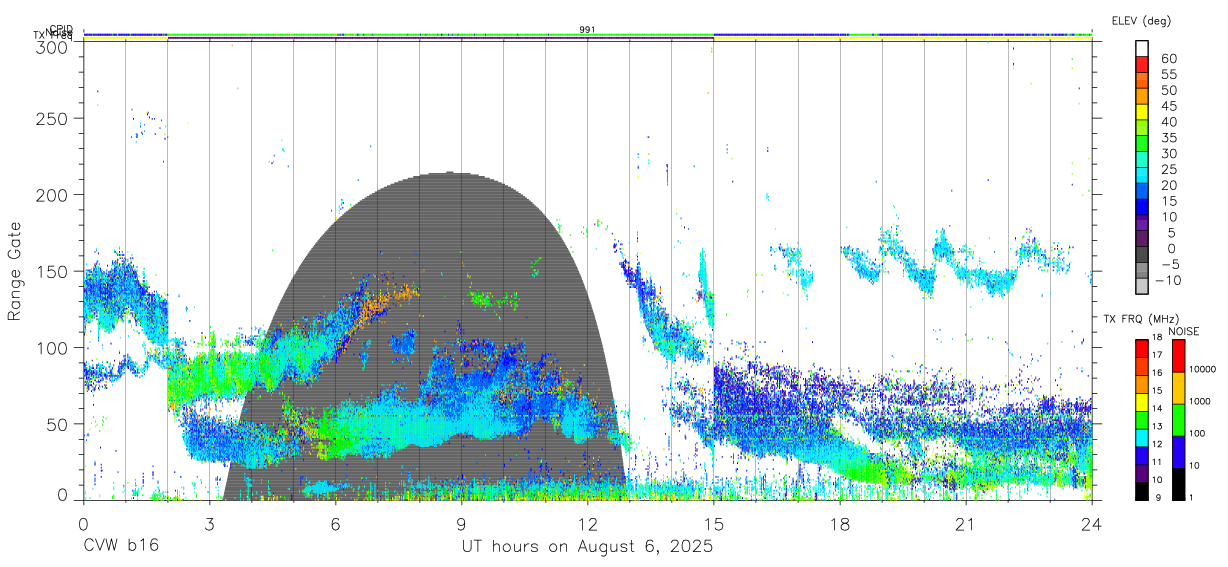
Task: Click the "UT hours on August 6, 2025" label
Action: (587, 547)
